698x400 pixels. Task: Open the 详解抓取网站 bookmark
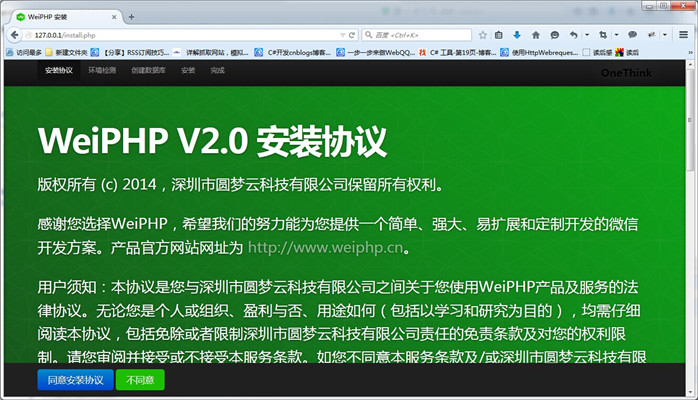tap(211, 53)
